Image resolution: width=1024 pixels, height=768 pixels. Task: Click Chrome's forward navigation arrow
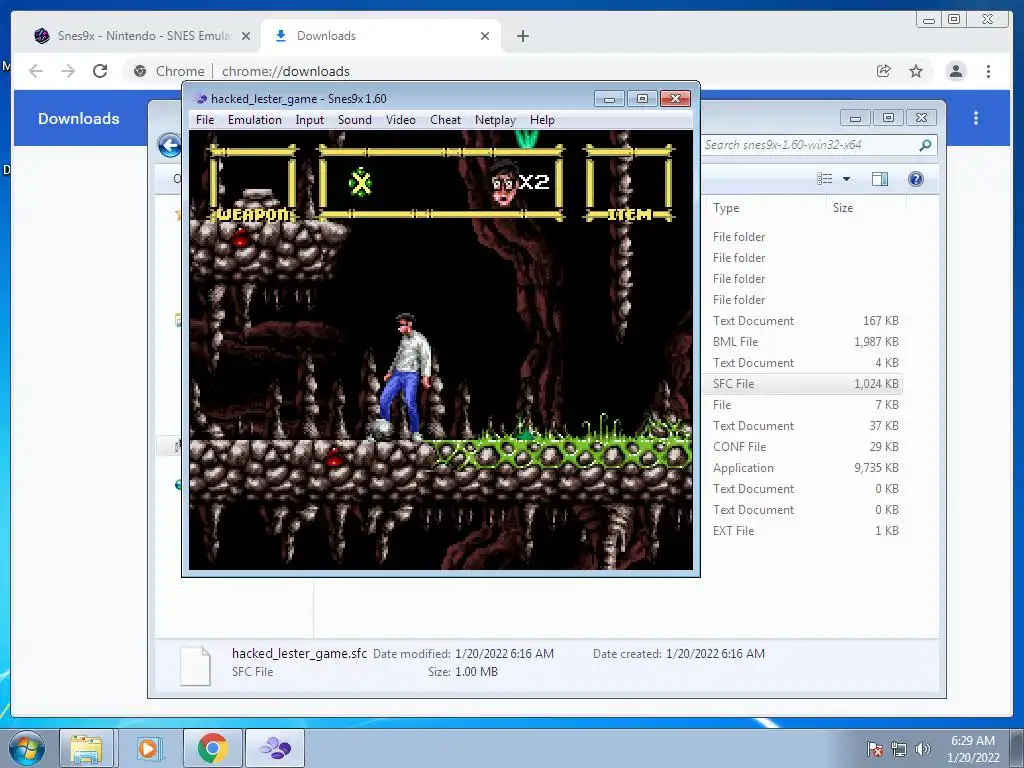pyautogui.click(x=68, y=71)
